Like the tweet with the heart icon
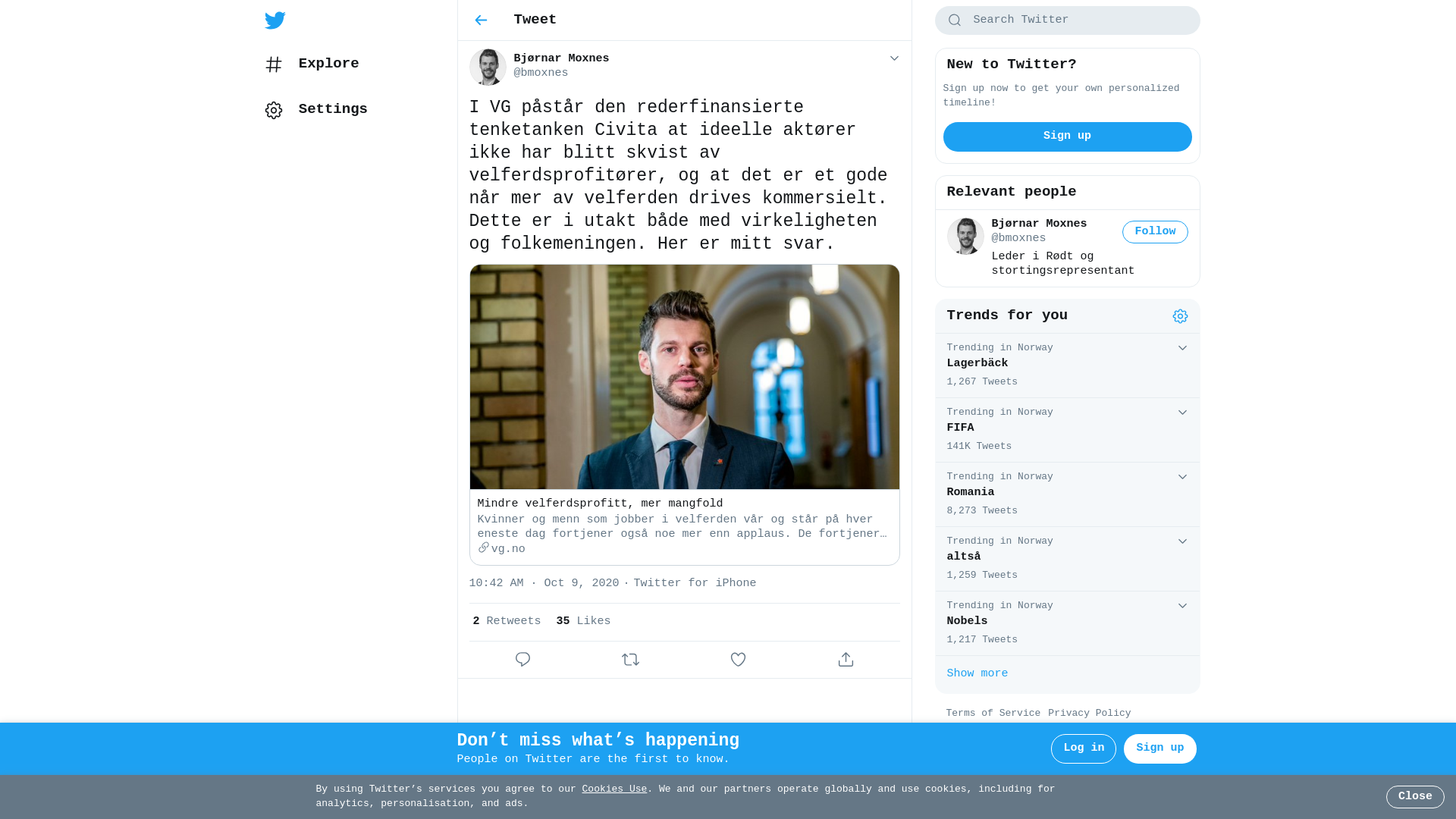Screen dimensions: 1456x819 (738, 660)
